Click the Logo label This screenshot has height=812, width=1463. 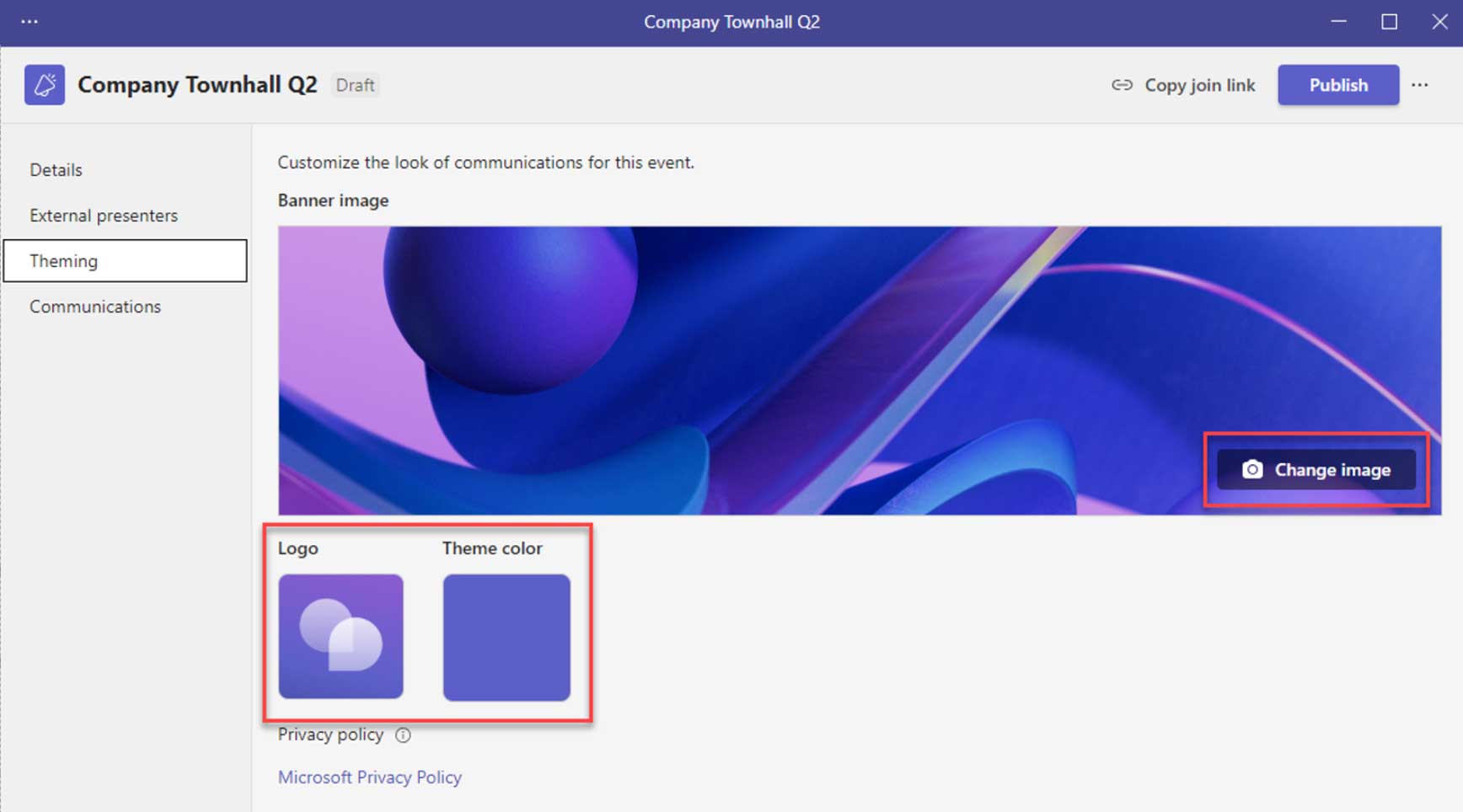click(298, 548)
